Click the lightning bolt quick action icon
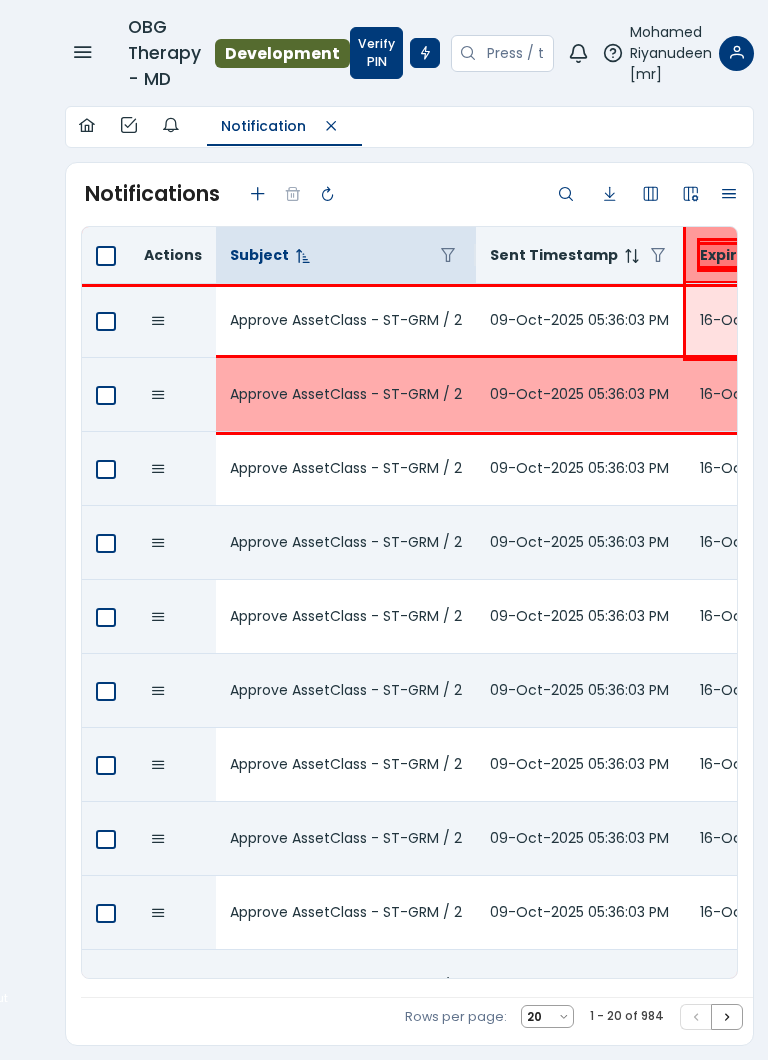The height and width of the screenshot is (1060, 768). pyautogui.click(x=425, y=53)
